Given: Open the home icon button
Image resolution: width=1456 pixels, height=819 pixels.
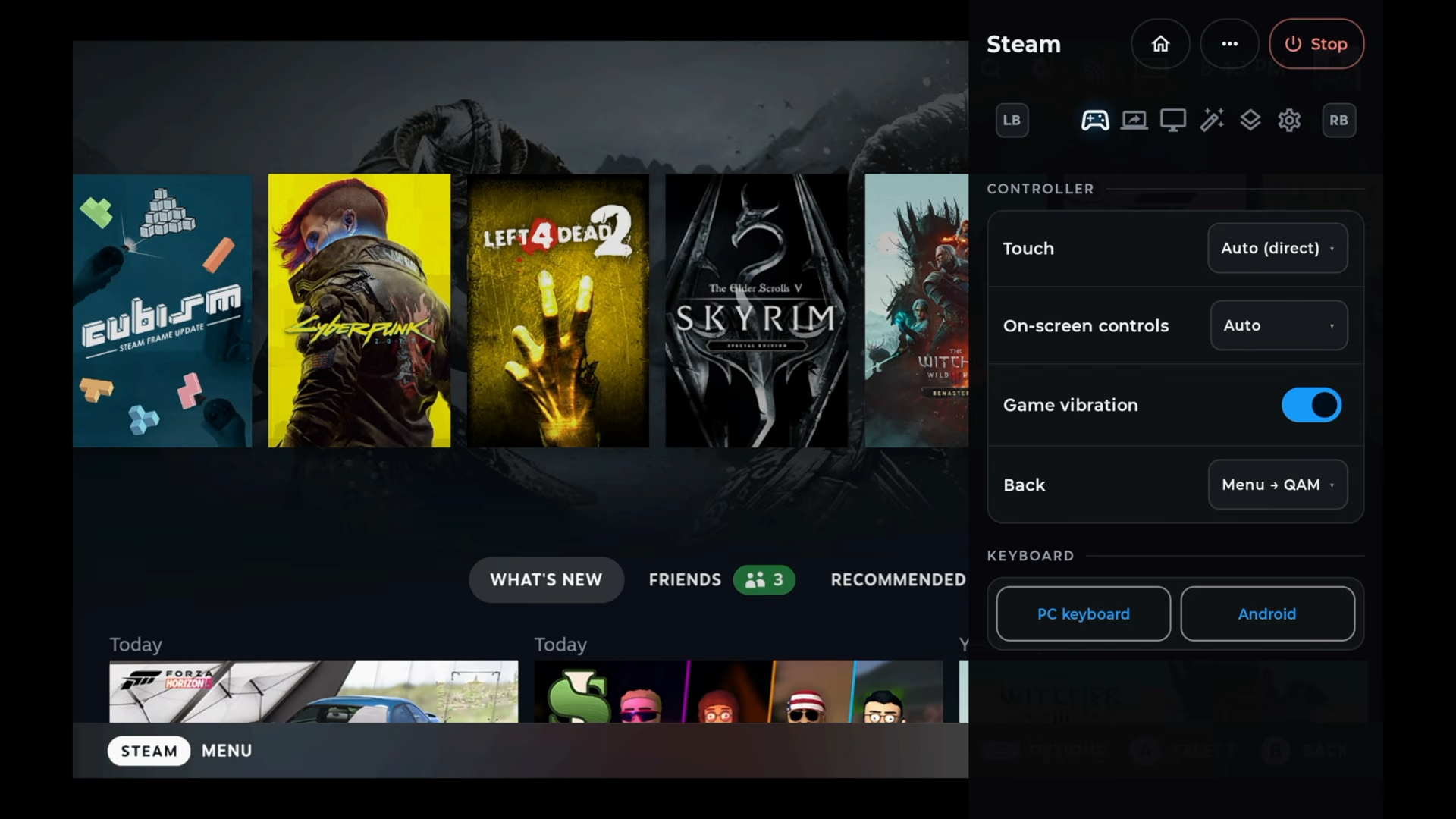Looking at the screenshot, I should (x=1160, y=44).
